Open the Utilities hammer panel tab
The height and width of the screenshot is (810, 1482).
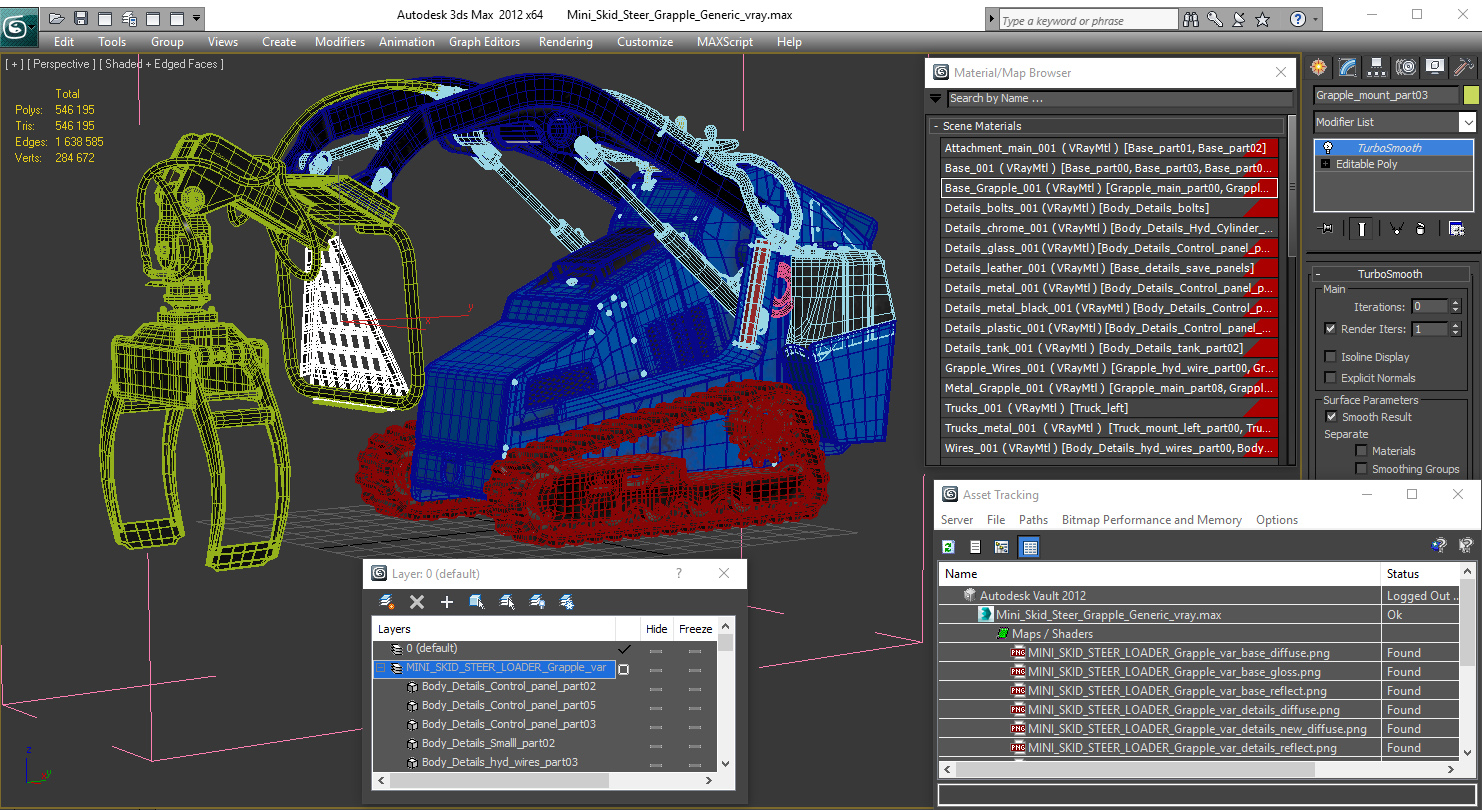click(1464, 67)
